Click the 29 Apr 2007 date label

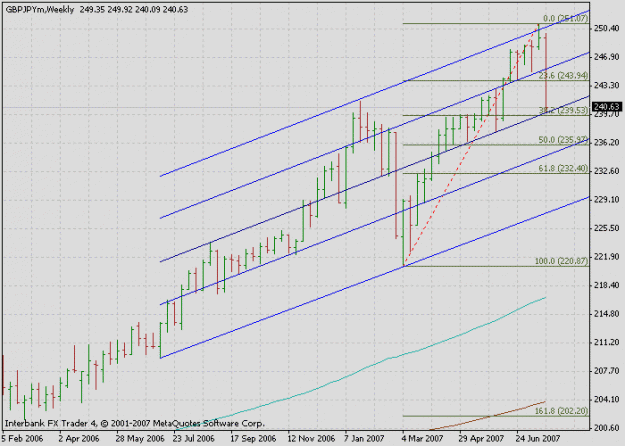point(482,439)
